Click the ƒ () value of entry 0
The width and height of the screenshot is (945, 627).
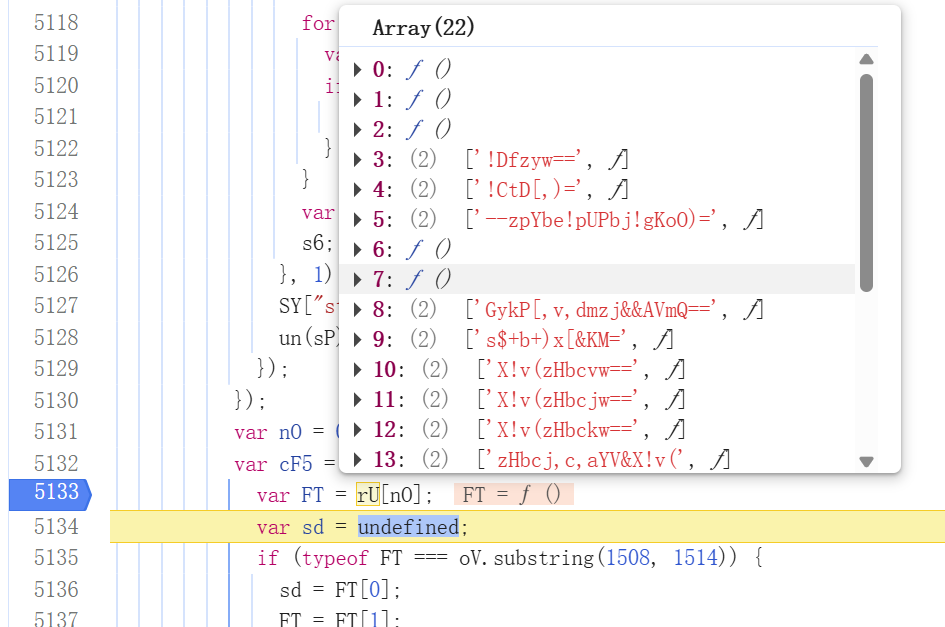tap(428, 70)
